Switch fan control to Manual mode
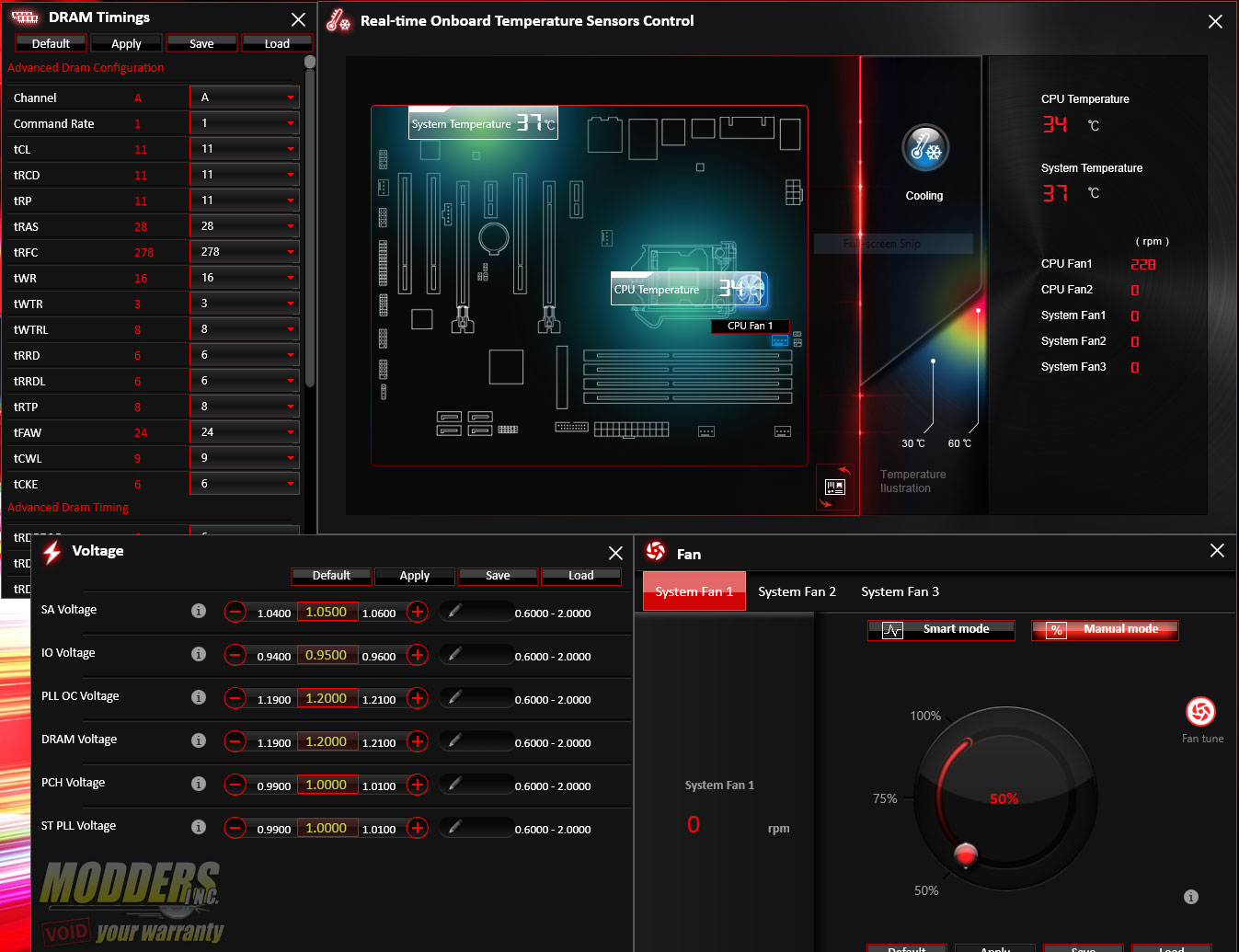1239x952 pixels. (x=1105, y=630)
